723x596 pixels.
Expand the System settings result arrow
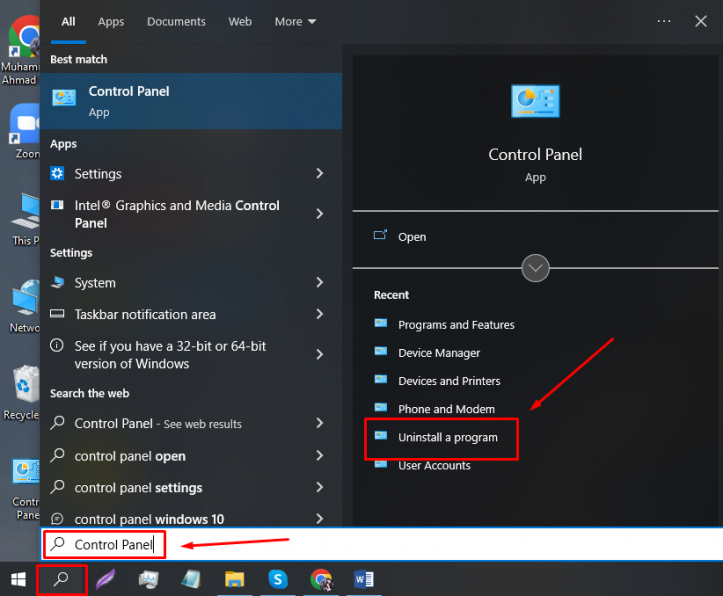click(x=320, y=283)
